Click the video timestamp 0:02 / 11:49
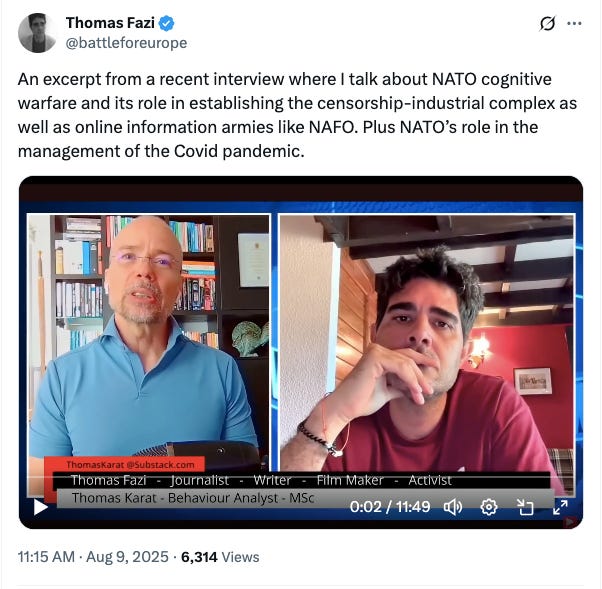Viewport: 602px width, 589px height. (x=390, y=507)
